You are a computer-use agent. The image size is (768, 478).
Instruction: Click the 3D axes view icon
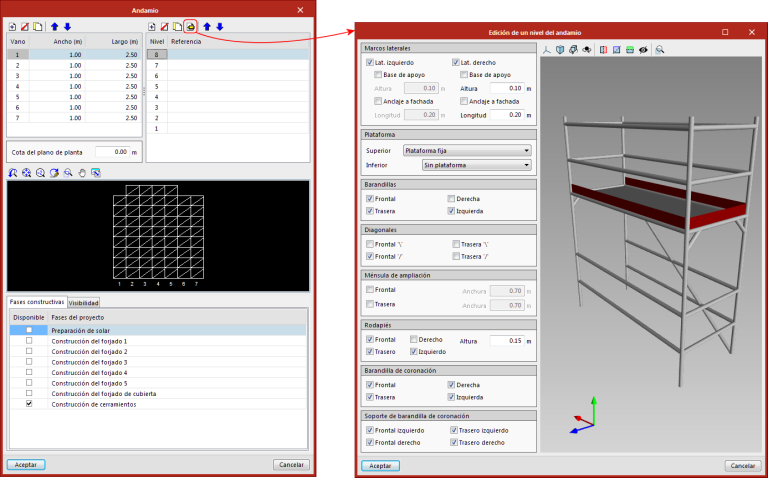point(546,48)
